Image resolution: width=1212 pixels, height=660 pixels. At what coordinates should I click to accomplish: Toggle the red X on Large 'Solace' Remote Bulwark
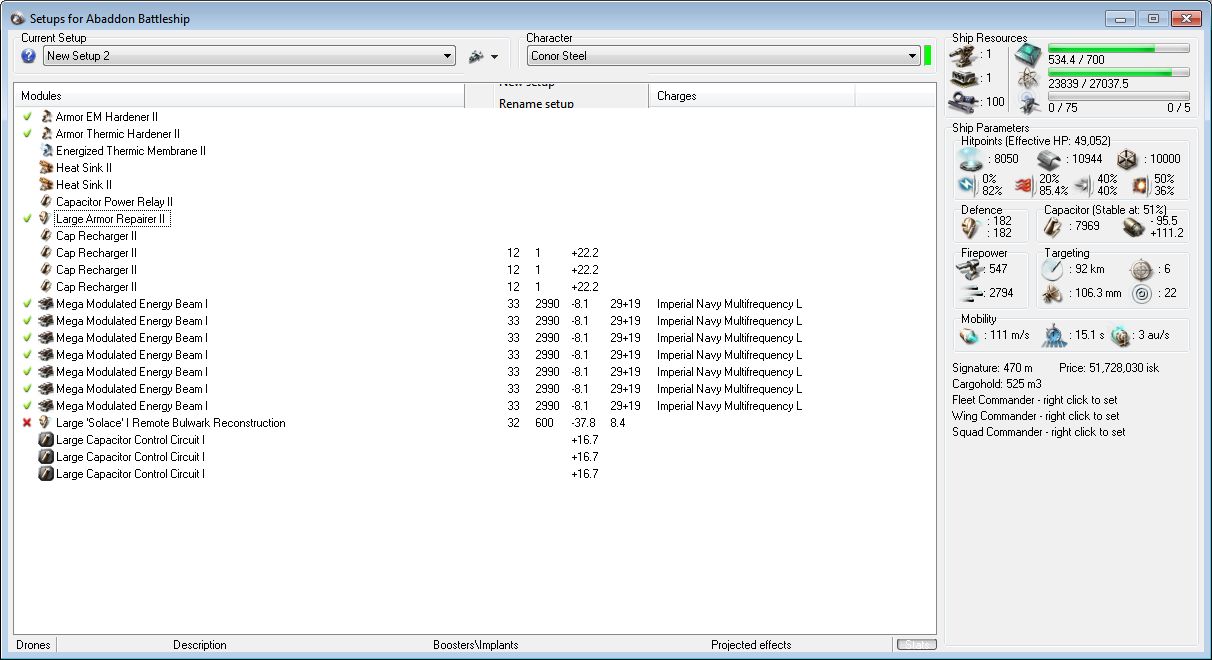click(27, 423)
